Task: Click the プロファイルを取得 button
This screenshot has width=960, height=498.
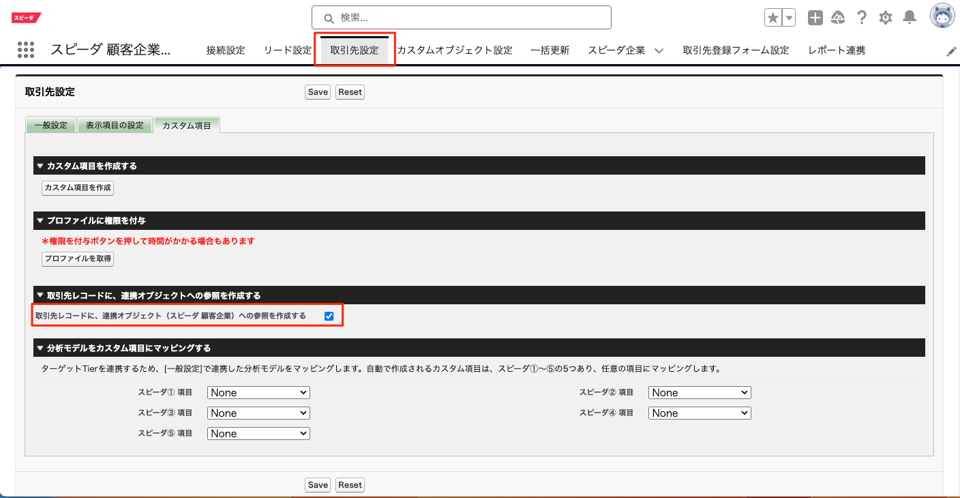Action: [x=78, y=258]
